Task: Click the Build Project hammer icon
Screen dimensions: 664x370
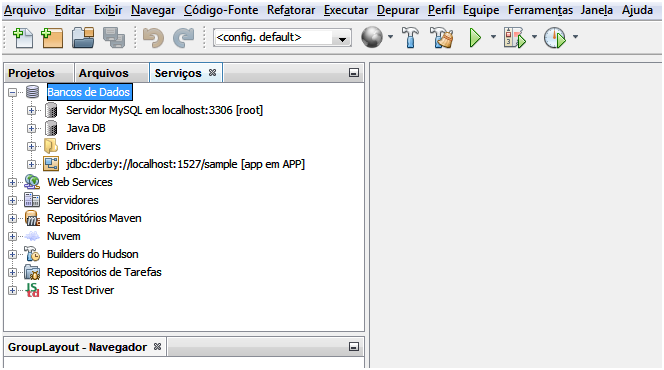Action: [410, 37]
